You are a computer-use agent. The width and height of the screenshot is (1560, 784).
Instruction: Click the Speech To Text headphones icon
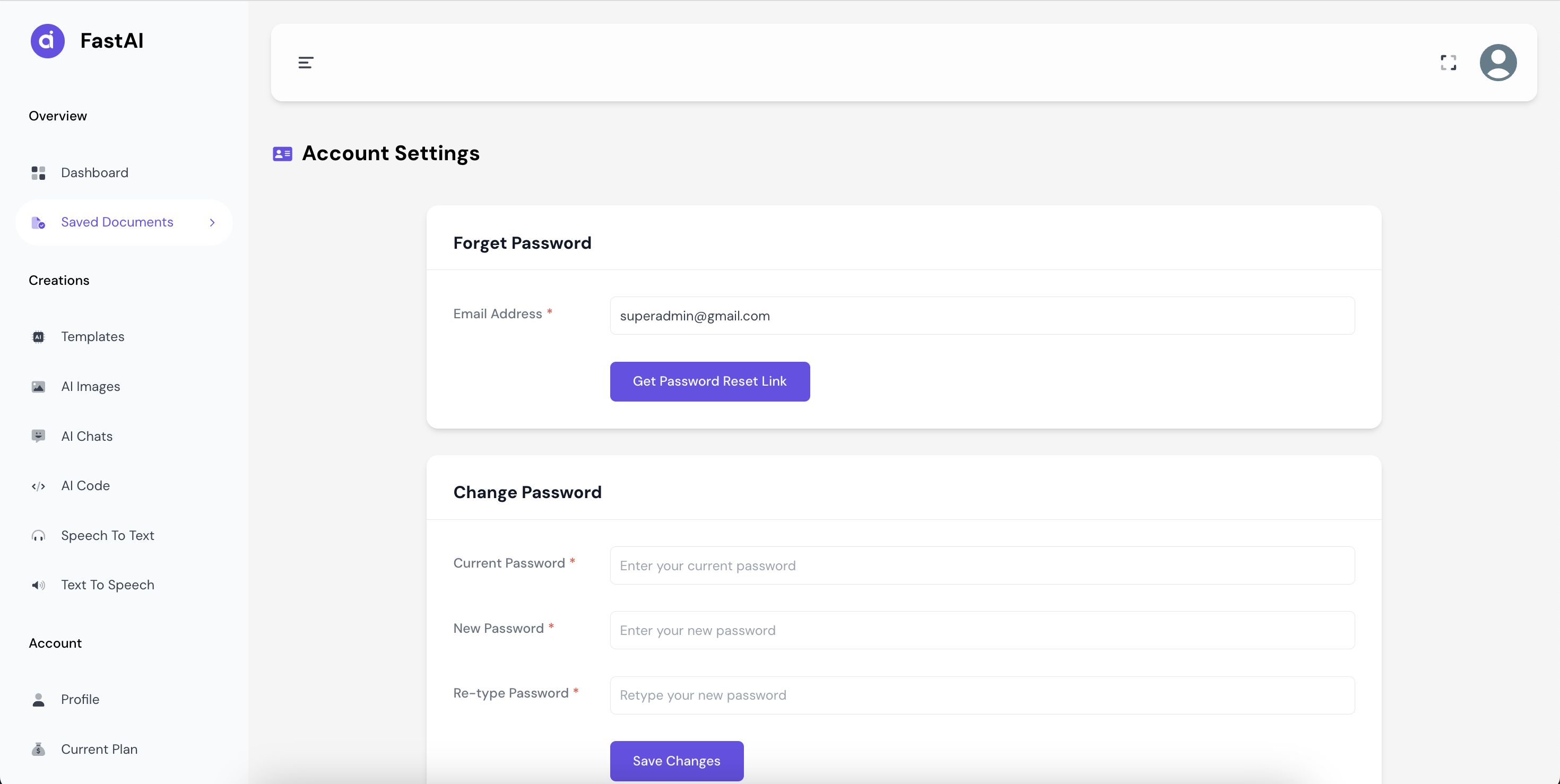coord(38,536)
